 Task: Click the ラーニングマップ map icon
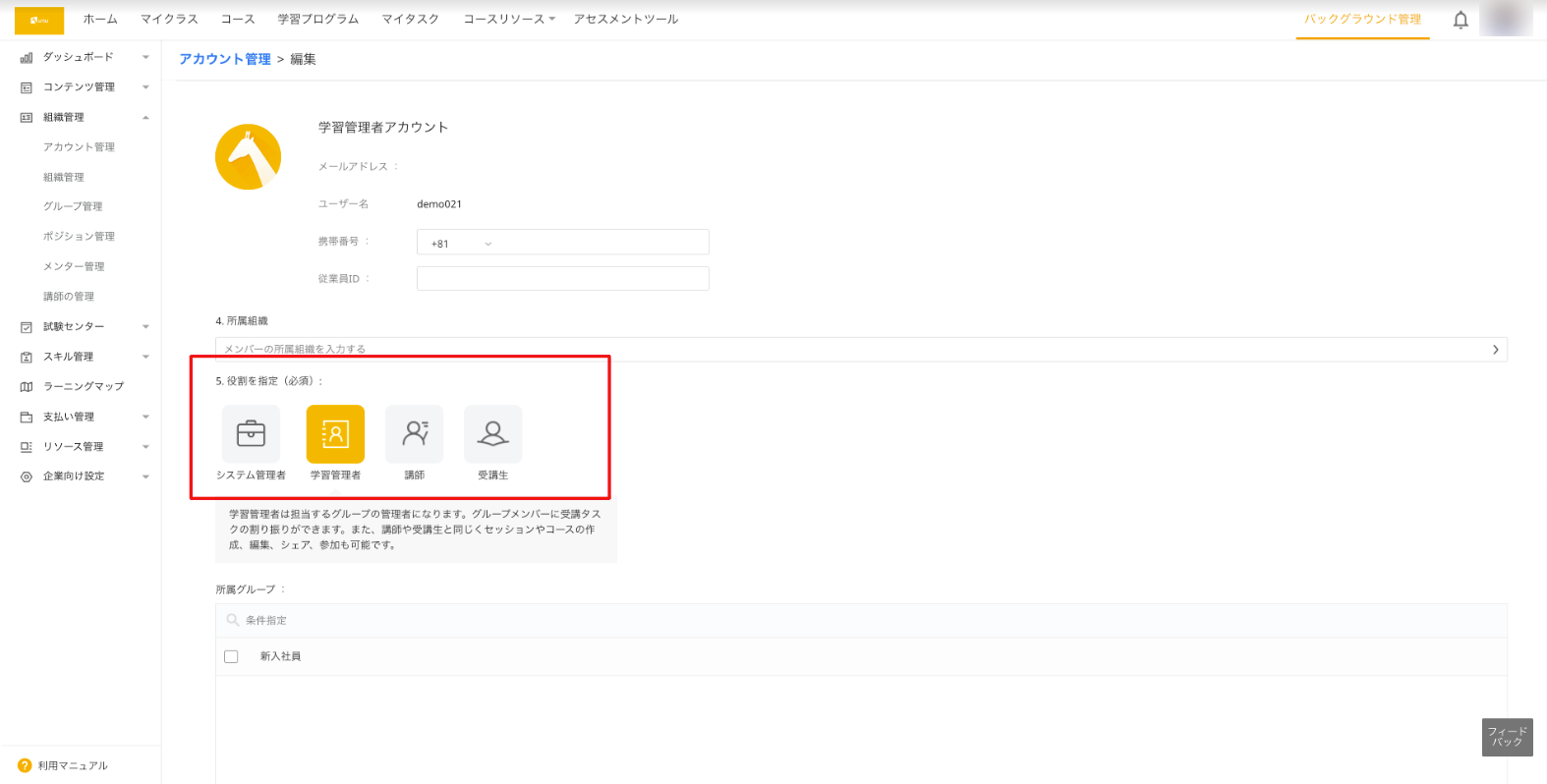tap(27, 387)
